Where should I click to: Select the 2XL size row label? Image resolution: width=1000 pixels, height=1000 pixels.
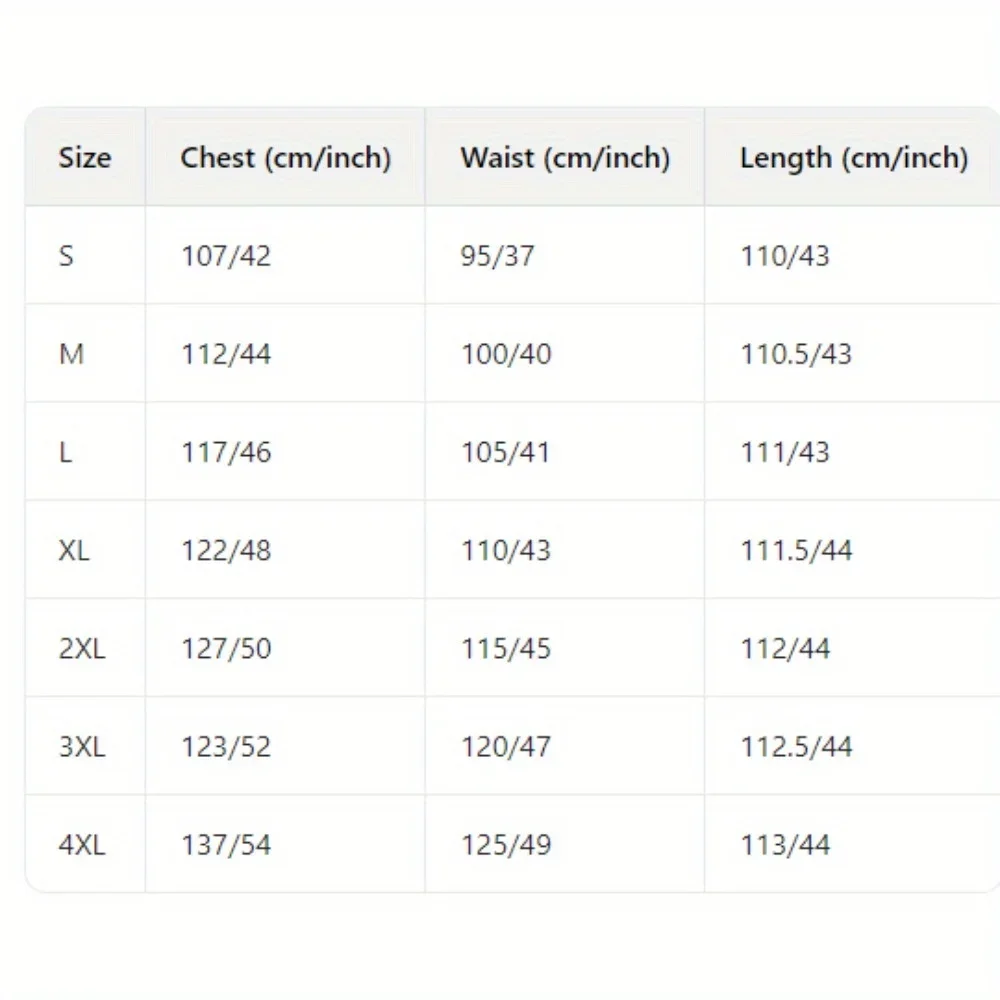[81, 648]
